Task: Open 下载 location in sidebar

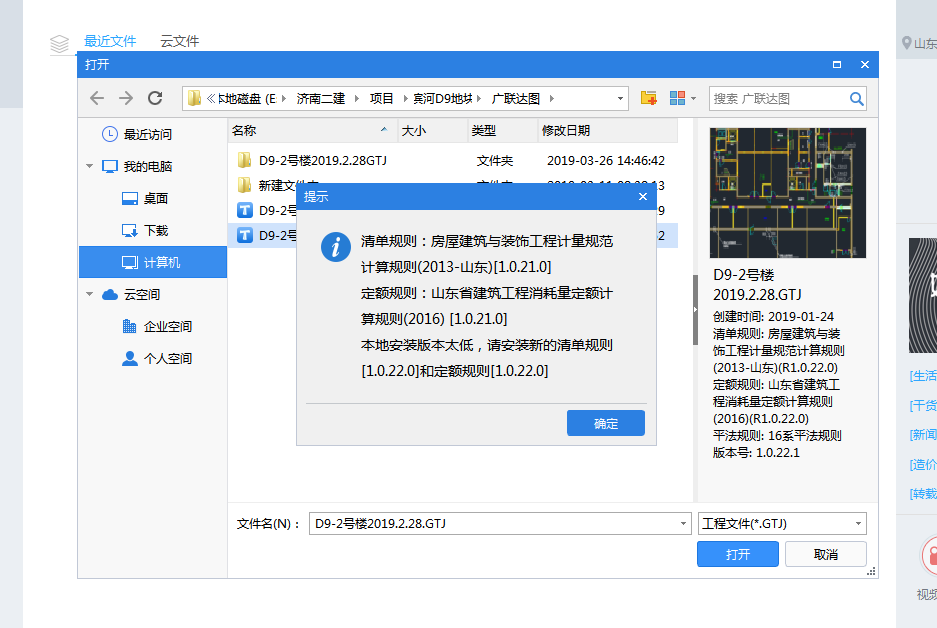Action: (x=156, y=231)
